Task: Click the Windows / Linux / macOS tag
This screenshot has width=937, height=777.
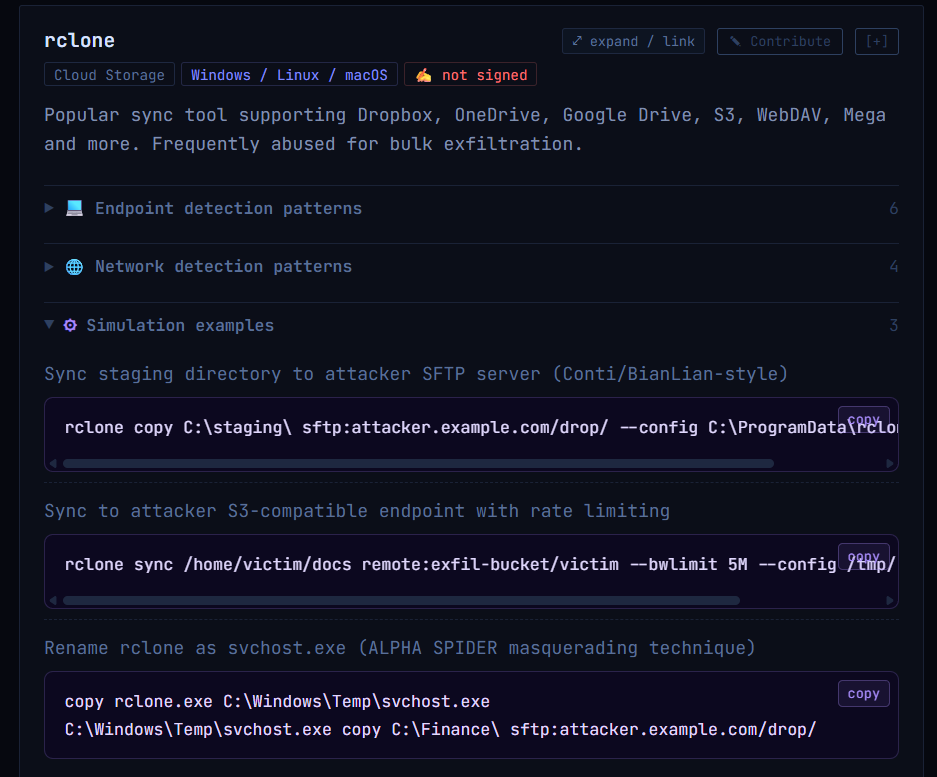Action: click(289, 75)
